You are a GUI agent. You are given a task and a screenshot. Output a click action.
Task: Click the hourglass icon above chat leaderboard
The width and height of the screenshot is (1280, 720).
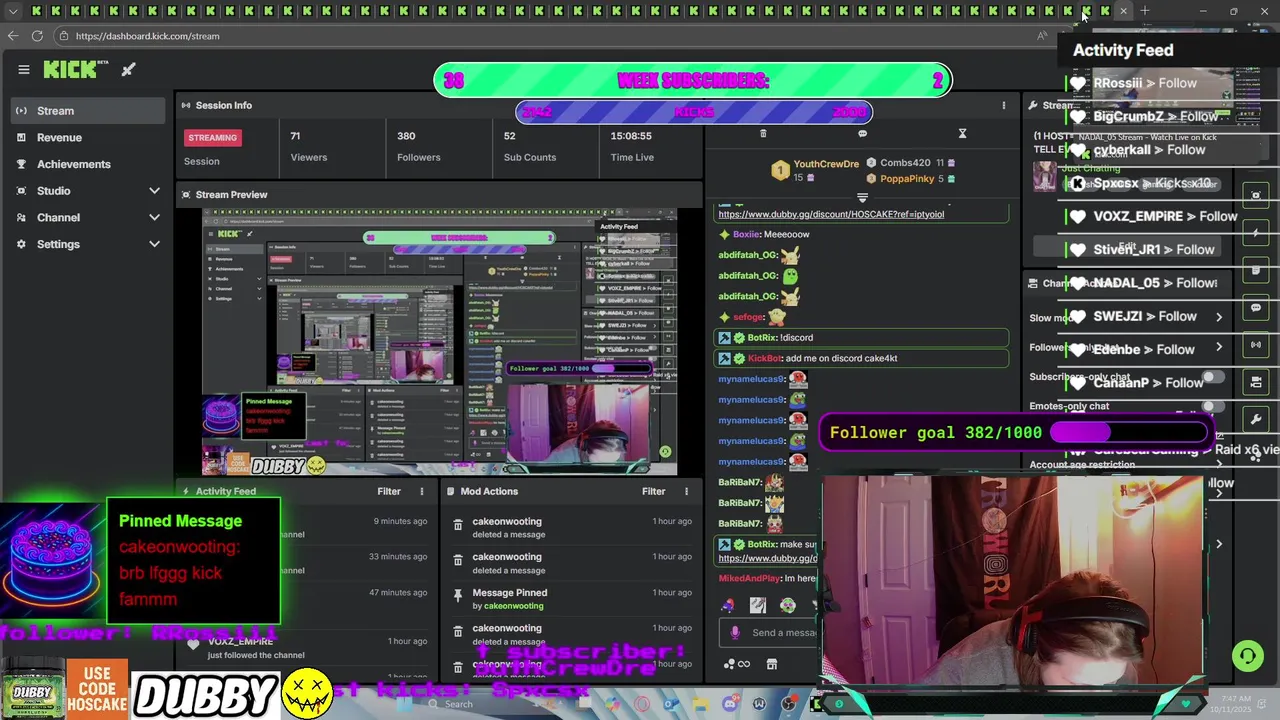click(962, 133)
